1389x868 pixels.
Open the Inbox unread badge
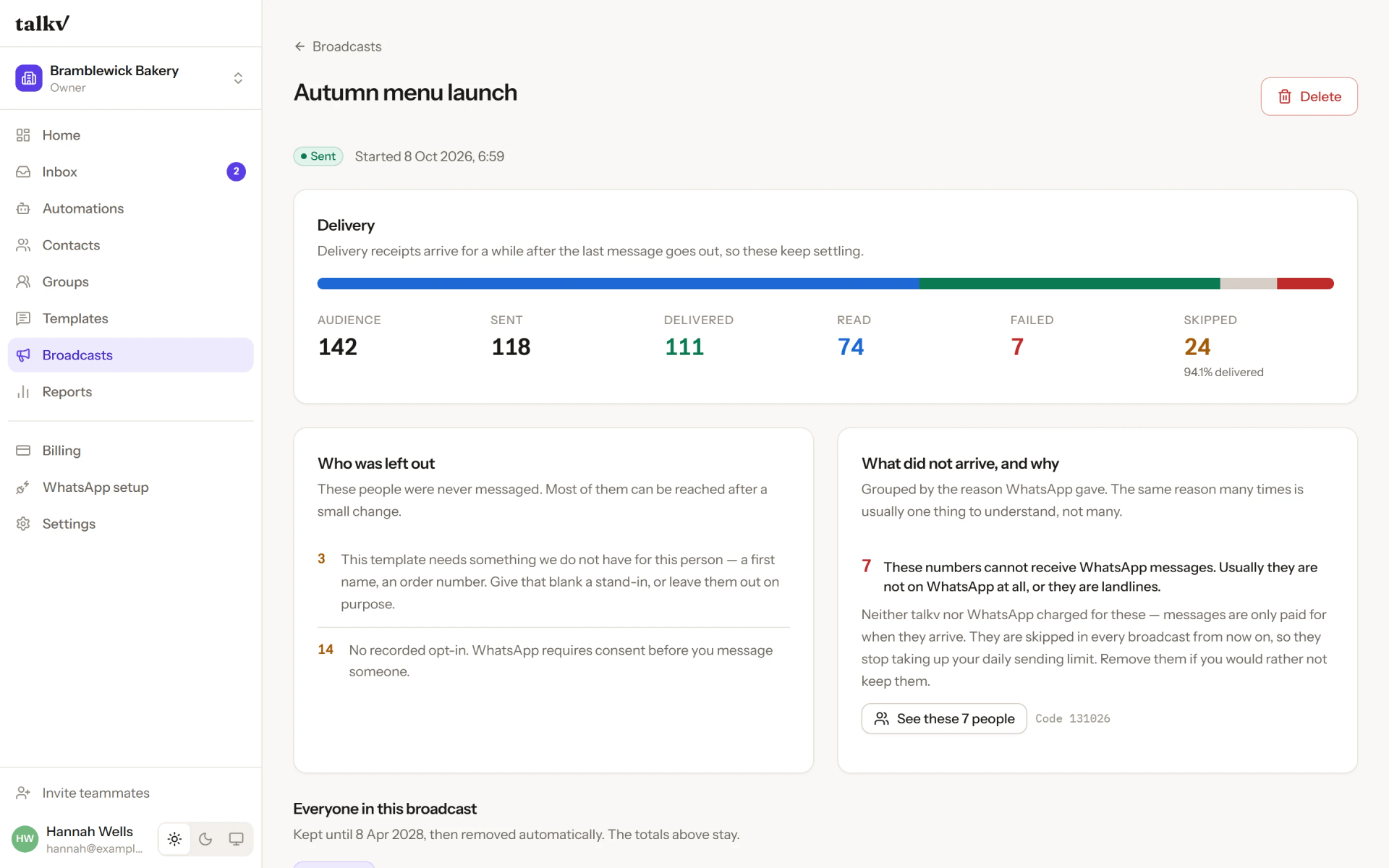(x=236, y=172)
